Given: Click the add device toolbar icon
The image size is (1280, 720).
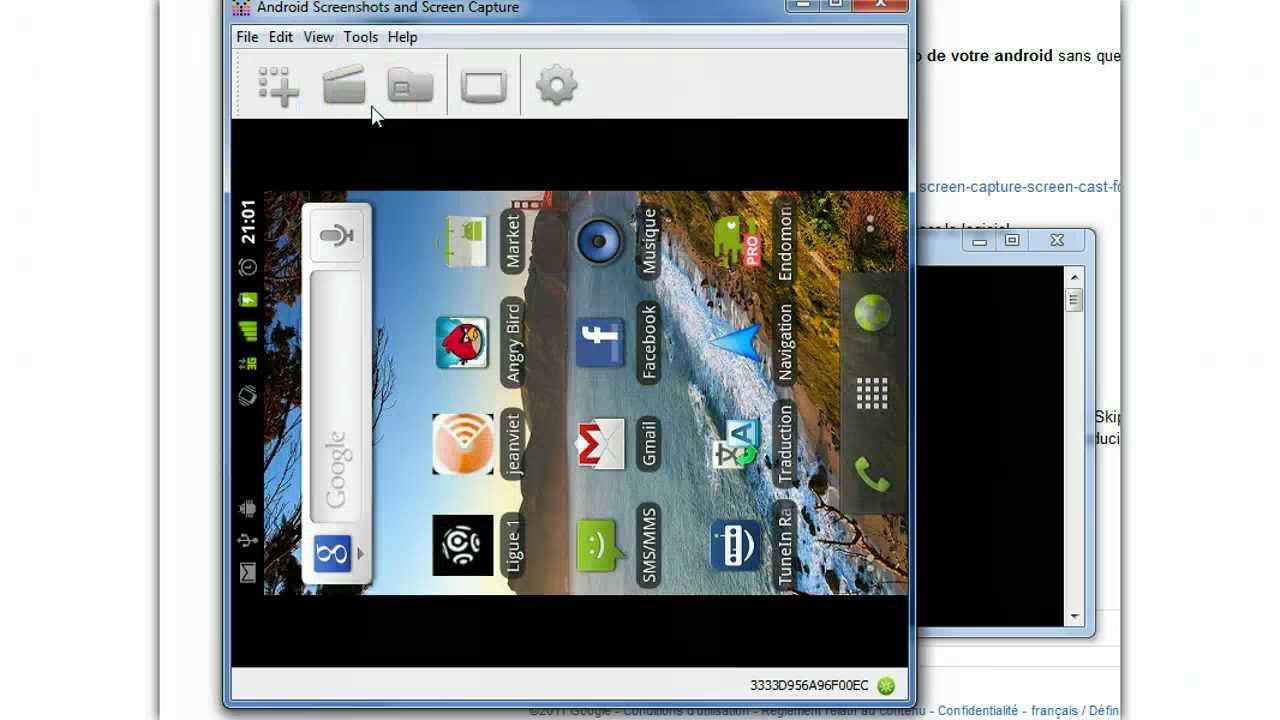Looking at the screenshot, I should click(x=279, y=86).
